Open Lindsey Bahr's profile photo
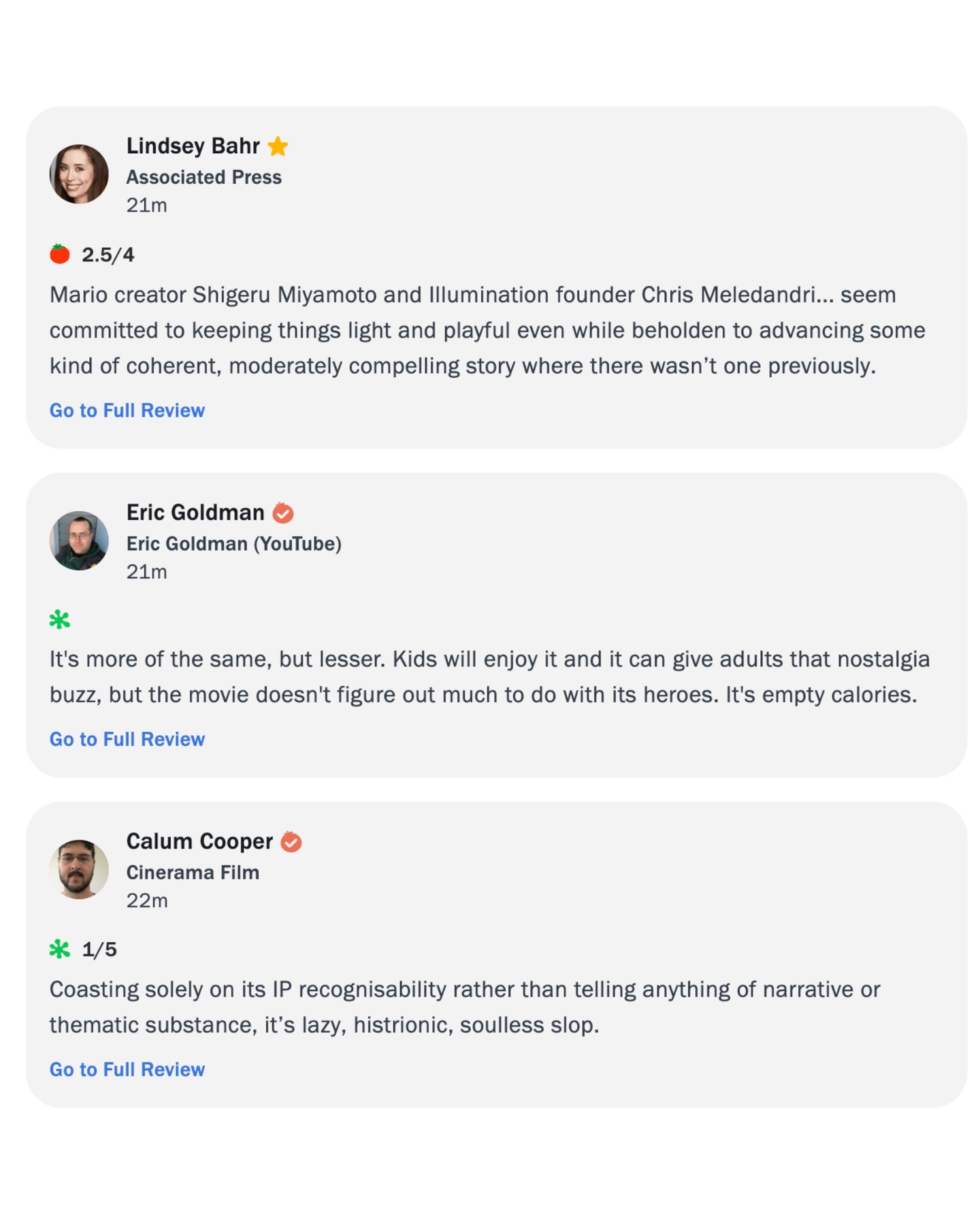The height and width of the screenshot is (1224, 980). click(79, 174)
